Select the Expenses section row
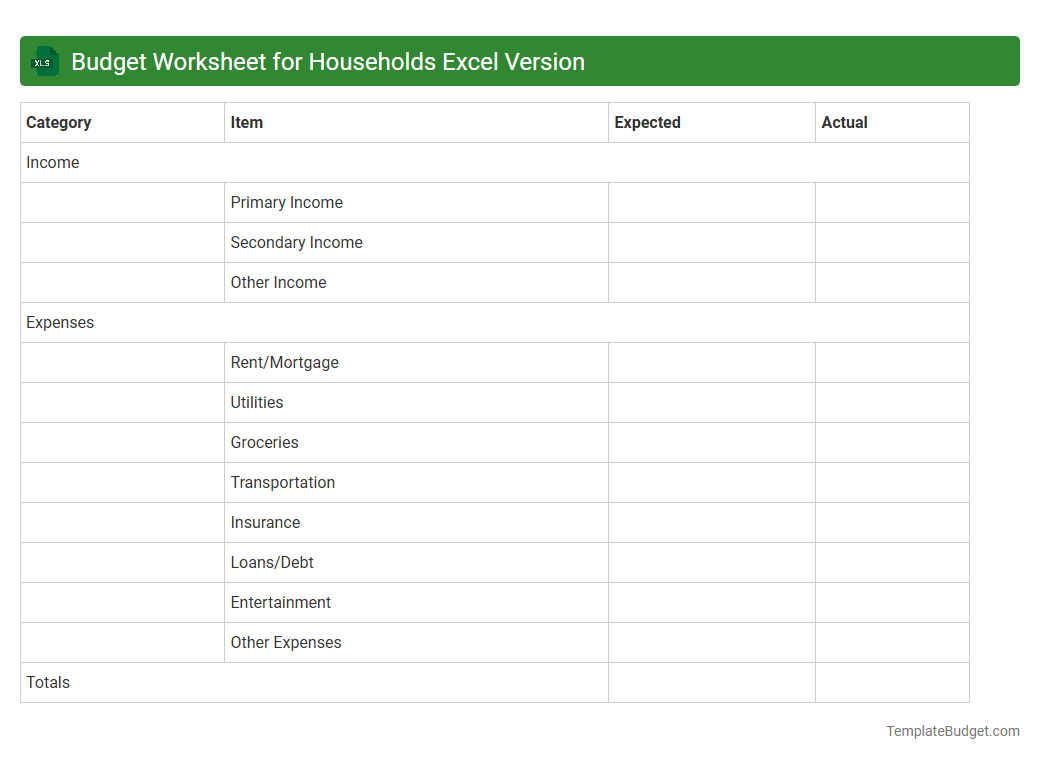The image size is (1040, 760). pos(60,322)
